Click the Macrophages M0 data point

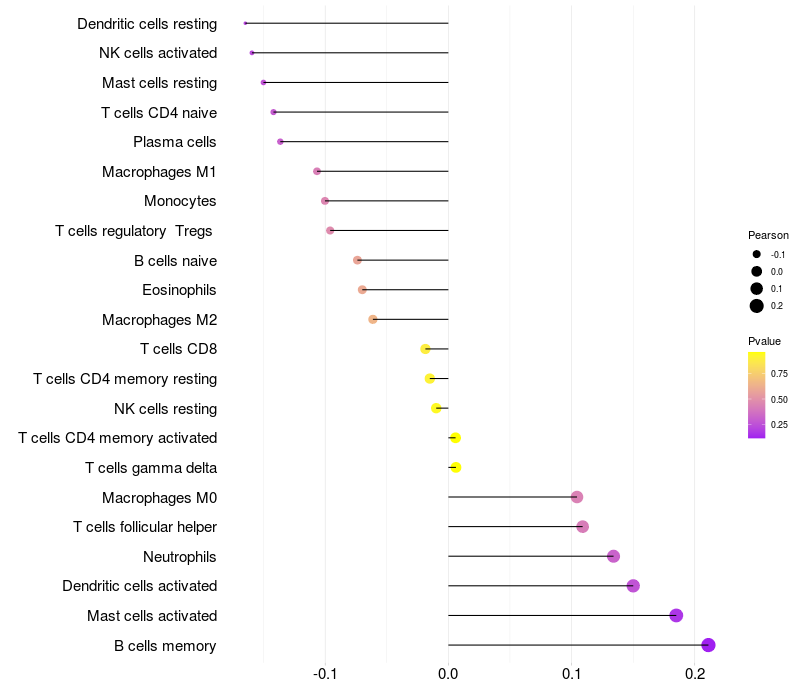(x=577, y=497)
